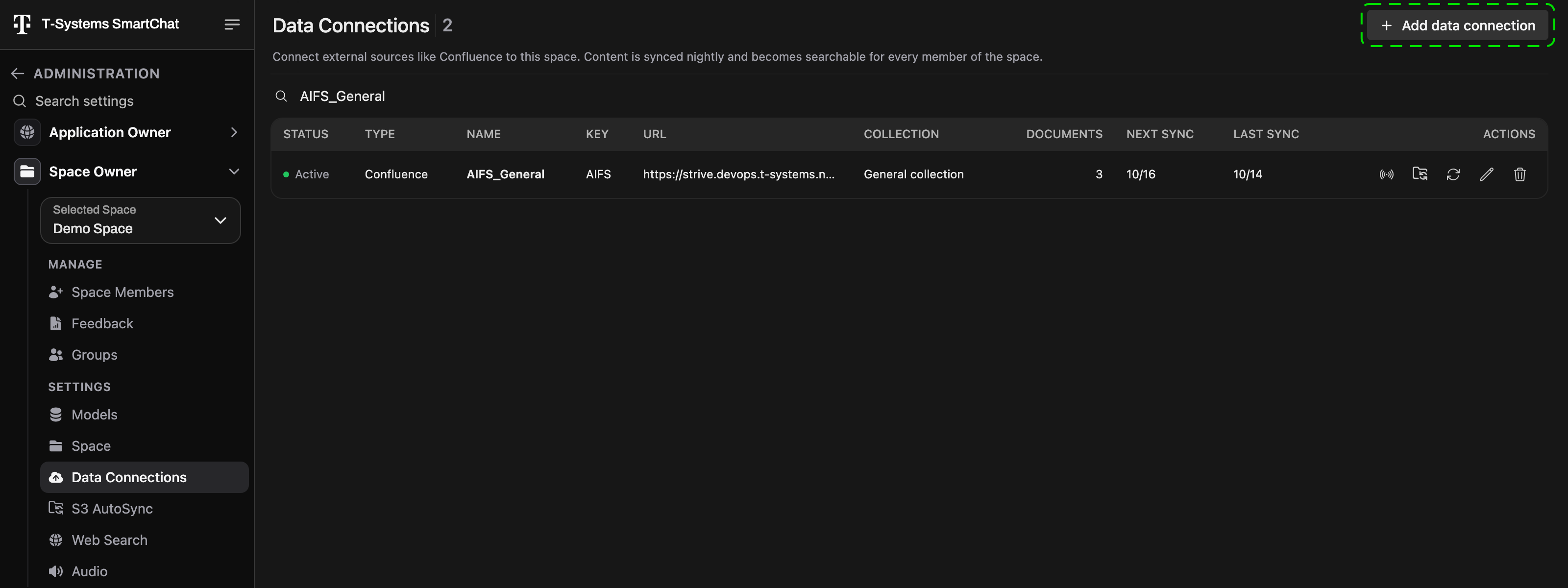The width and height of the screenshot is (1568, 588).
Task: Open the Selected Space Demo Space dropdown
Action: [141, 220]
